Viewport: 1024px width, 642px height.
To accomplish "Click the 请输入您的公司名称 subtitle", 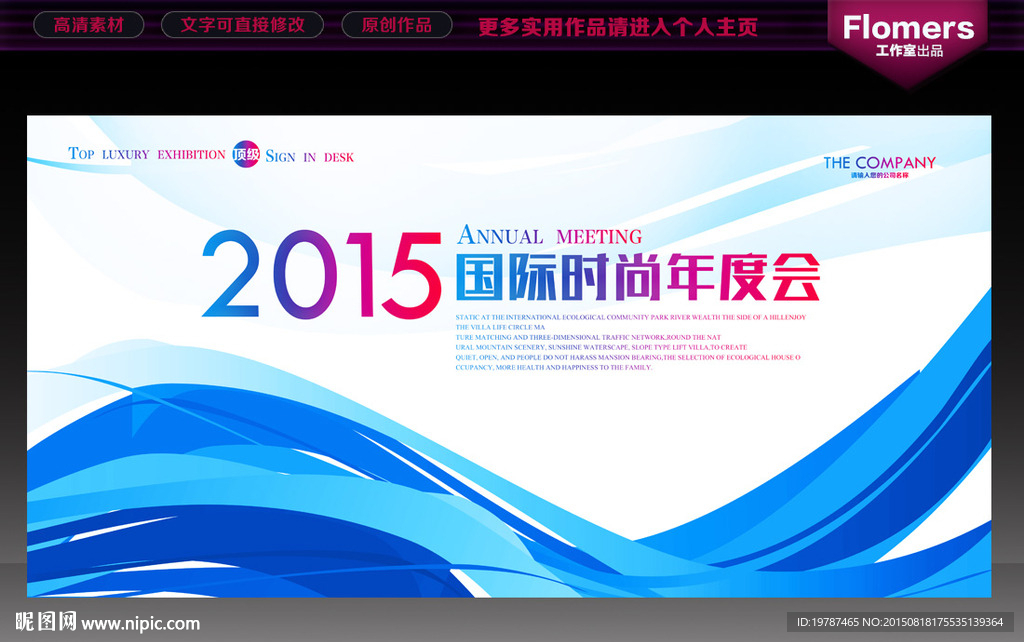I will tap(880, 176).
